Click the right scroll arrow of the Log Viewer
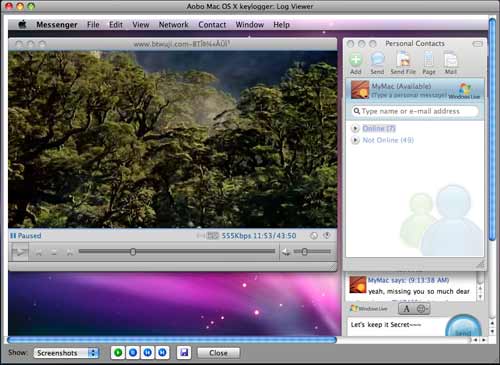500x365 pixels. point(483,340)
